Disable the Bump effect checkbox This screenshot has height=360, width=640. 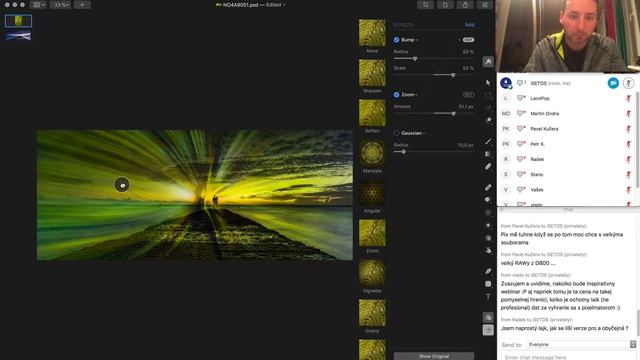pyautogui.click(x=396, y=40)
